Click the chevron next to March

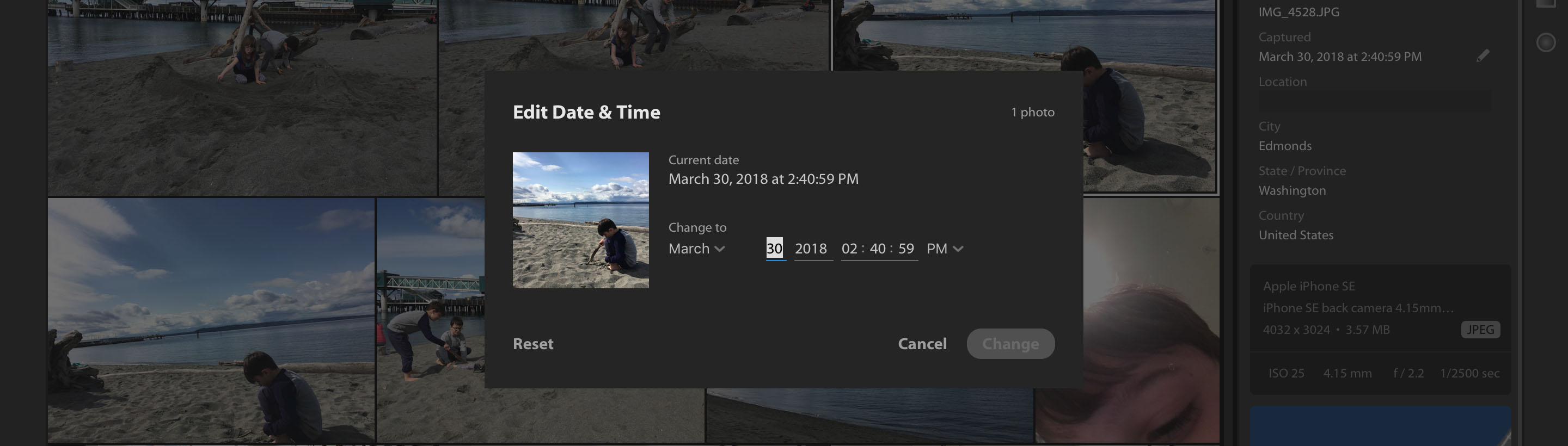(x=719, y=249)
